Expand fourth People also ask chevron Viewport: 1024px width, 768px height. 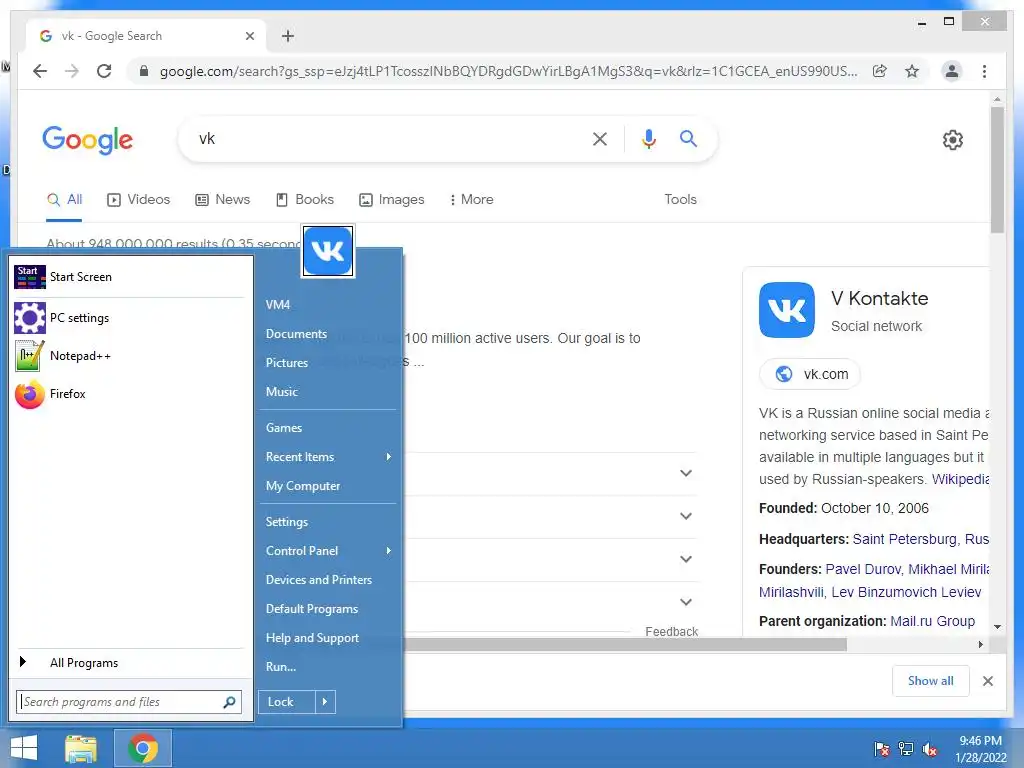[x=686, y=602]
